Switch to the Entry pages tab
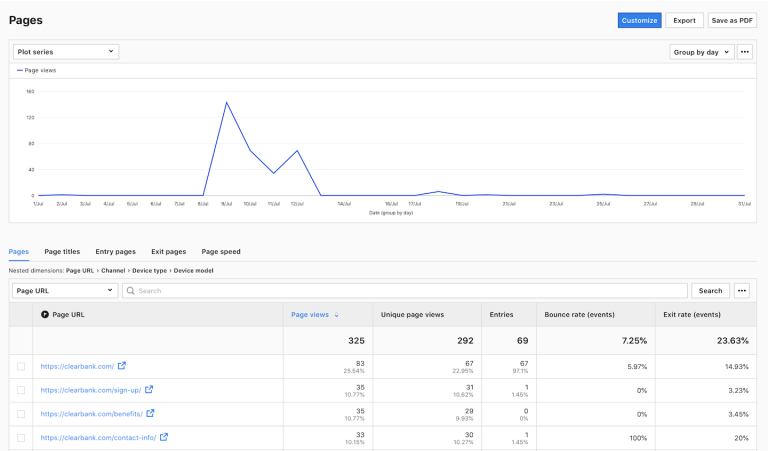This screenshot has height=451, width=768. [115, 252]
